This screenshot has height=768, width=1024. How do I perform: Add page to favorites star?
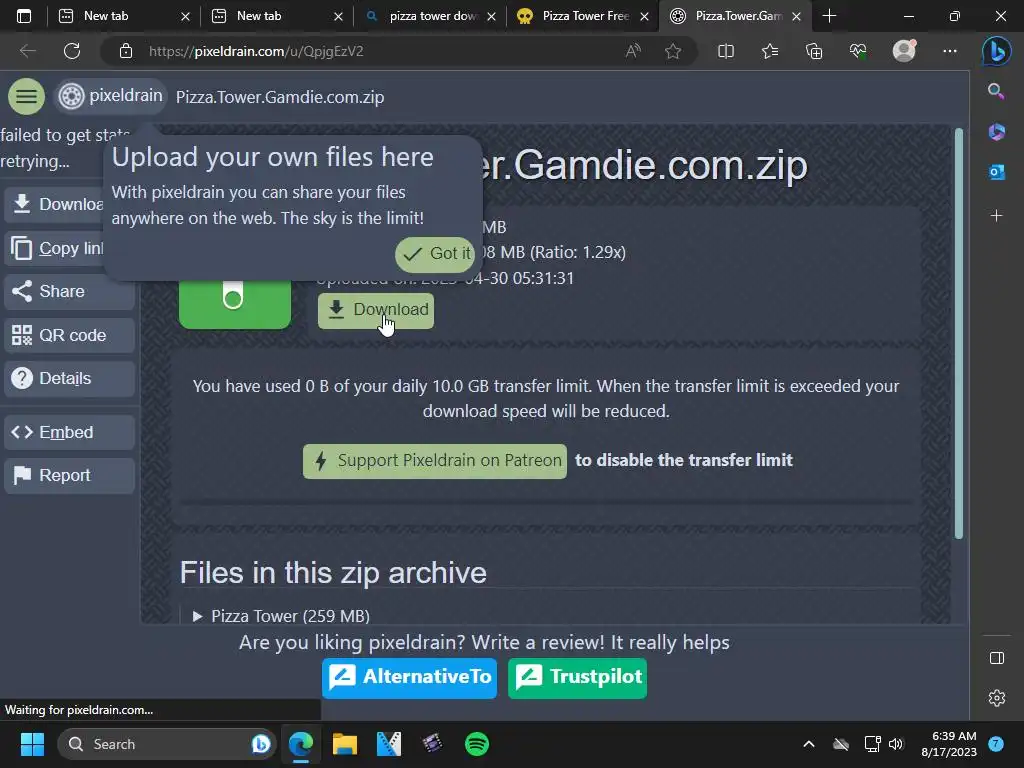pyautogui.click(x=673, y=51)
